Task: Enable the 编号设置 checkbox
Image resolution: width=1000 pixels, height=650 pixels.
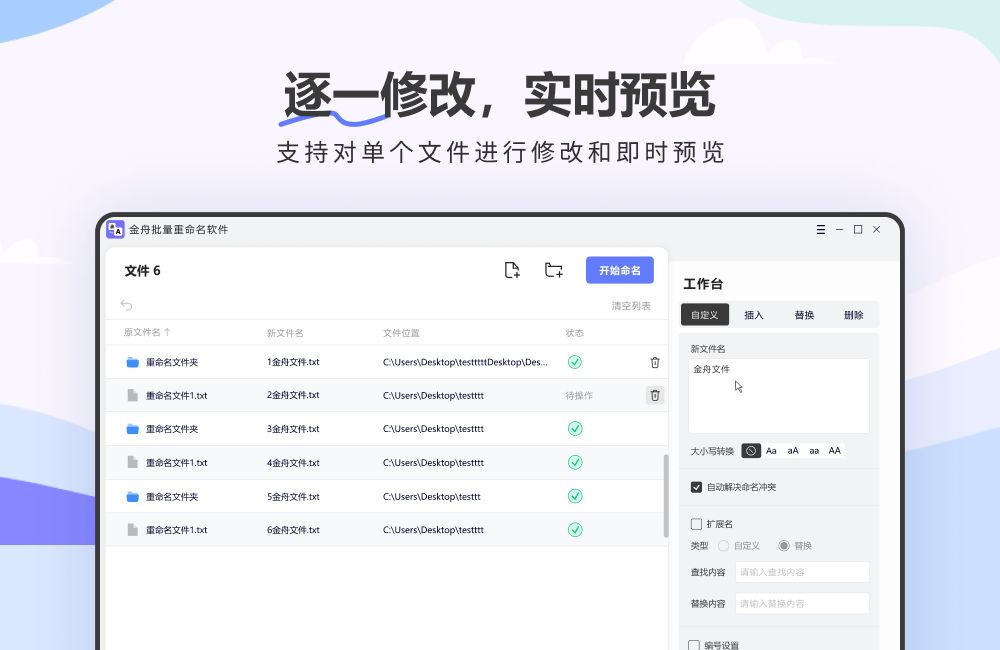Action: coord(692,645)
